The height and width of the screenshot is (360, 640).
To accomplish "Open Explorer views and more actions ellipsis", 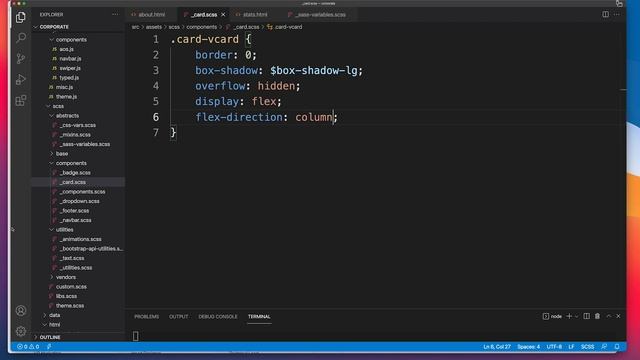I will pos(115,14).
